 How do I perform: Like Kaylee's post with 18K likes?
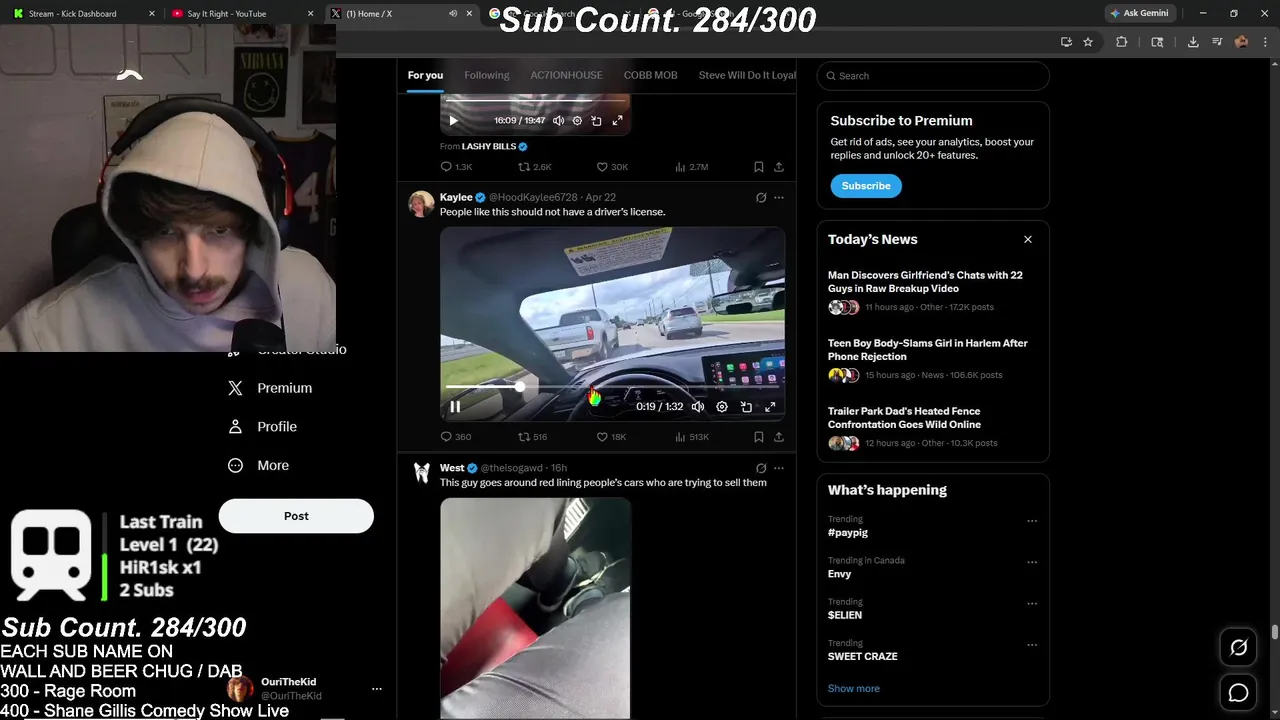(611, 437)
